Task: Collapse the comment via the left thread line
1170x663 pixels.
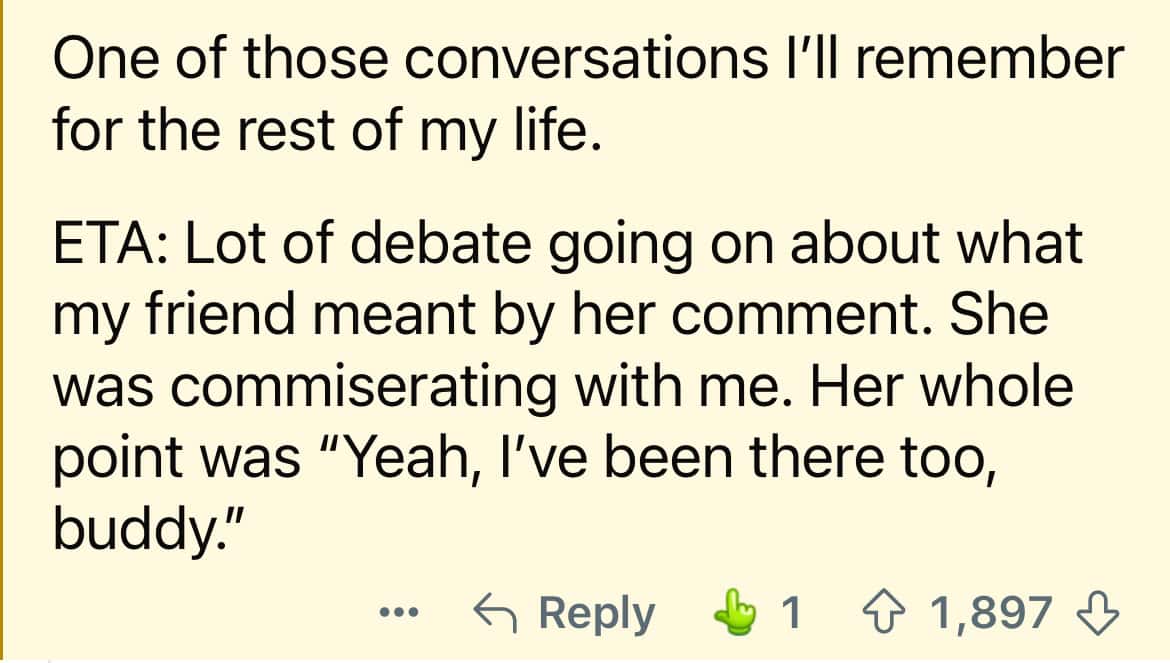Action: 3,330
